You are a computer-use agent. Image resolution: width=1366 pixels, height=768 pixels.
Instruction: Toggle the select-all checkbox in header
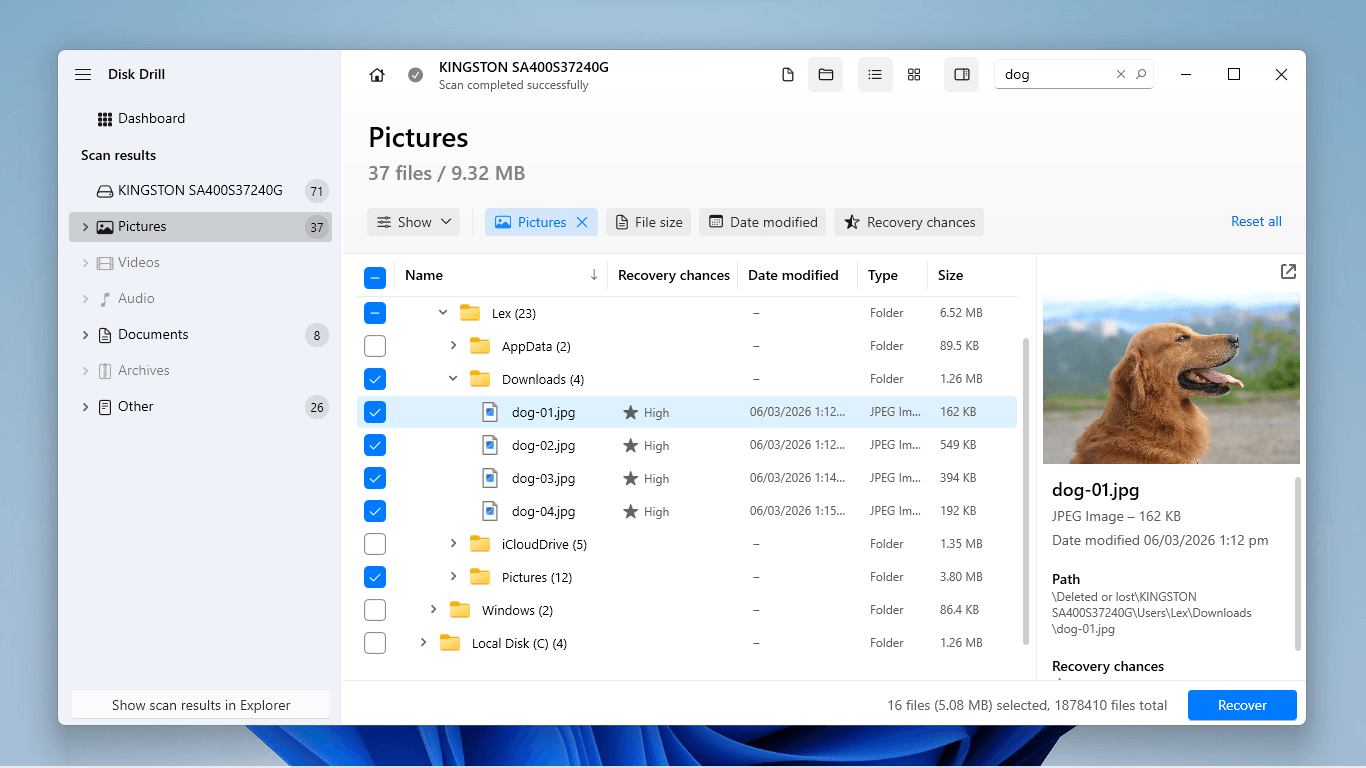pos(375,277)
